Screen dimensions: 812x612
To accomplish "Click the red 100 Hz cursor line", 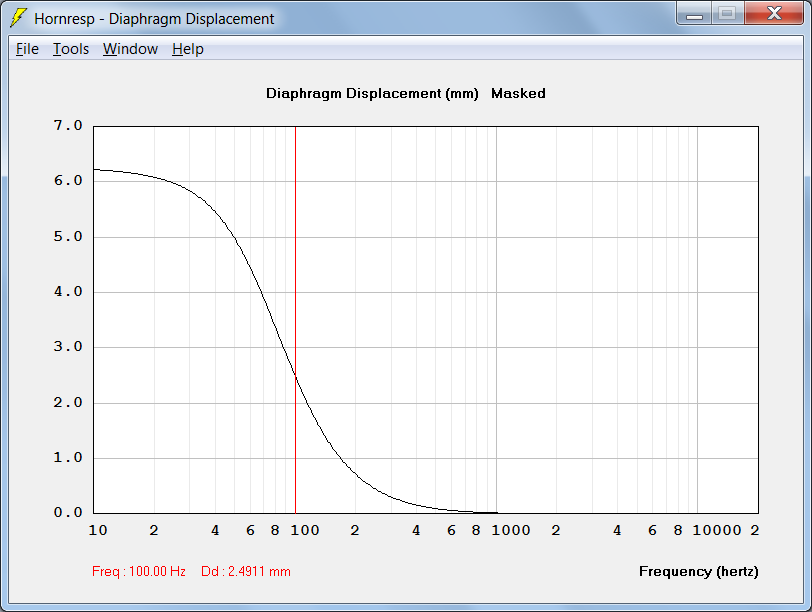I will [295, 320].
